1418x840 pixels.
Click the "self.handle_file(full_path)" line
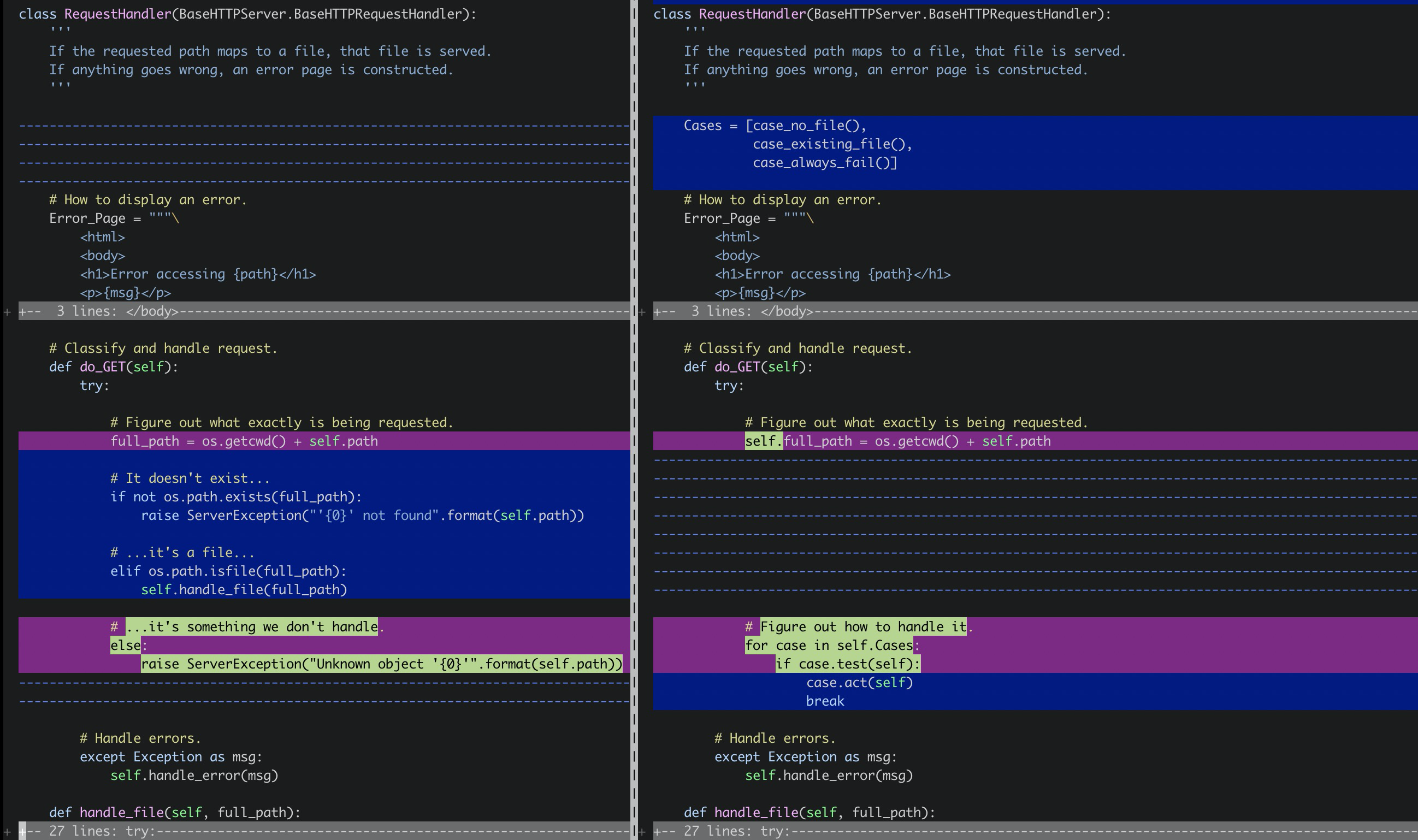point(244,589)
